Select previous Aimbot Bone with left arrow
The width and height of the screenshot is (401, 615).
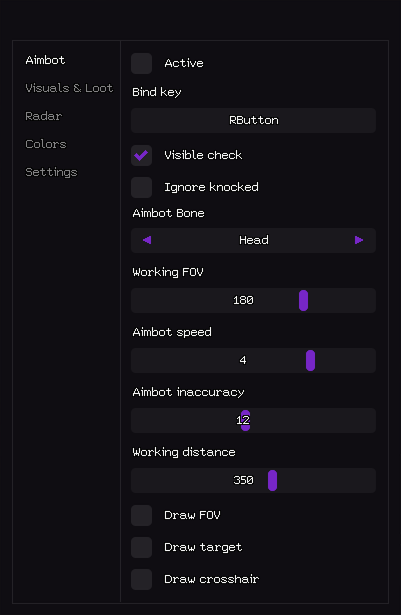click(x=147, y=240)
